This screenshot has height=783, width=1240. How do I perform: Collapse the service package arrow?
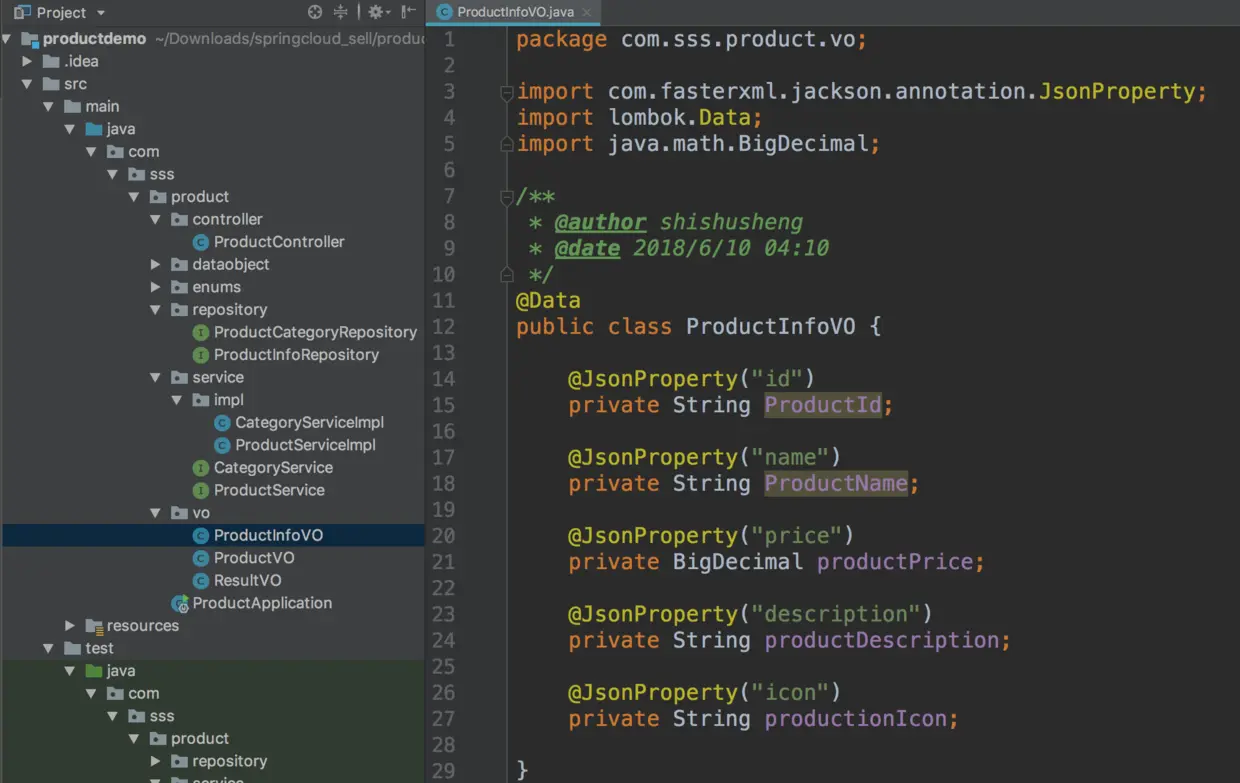click(x=155, y=377)
